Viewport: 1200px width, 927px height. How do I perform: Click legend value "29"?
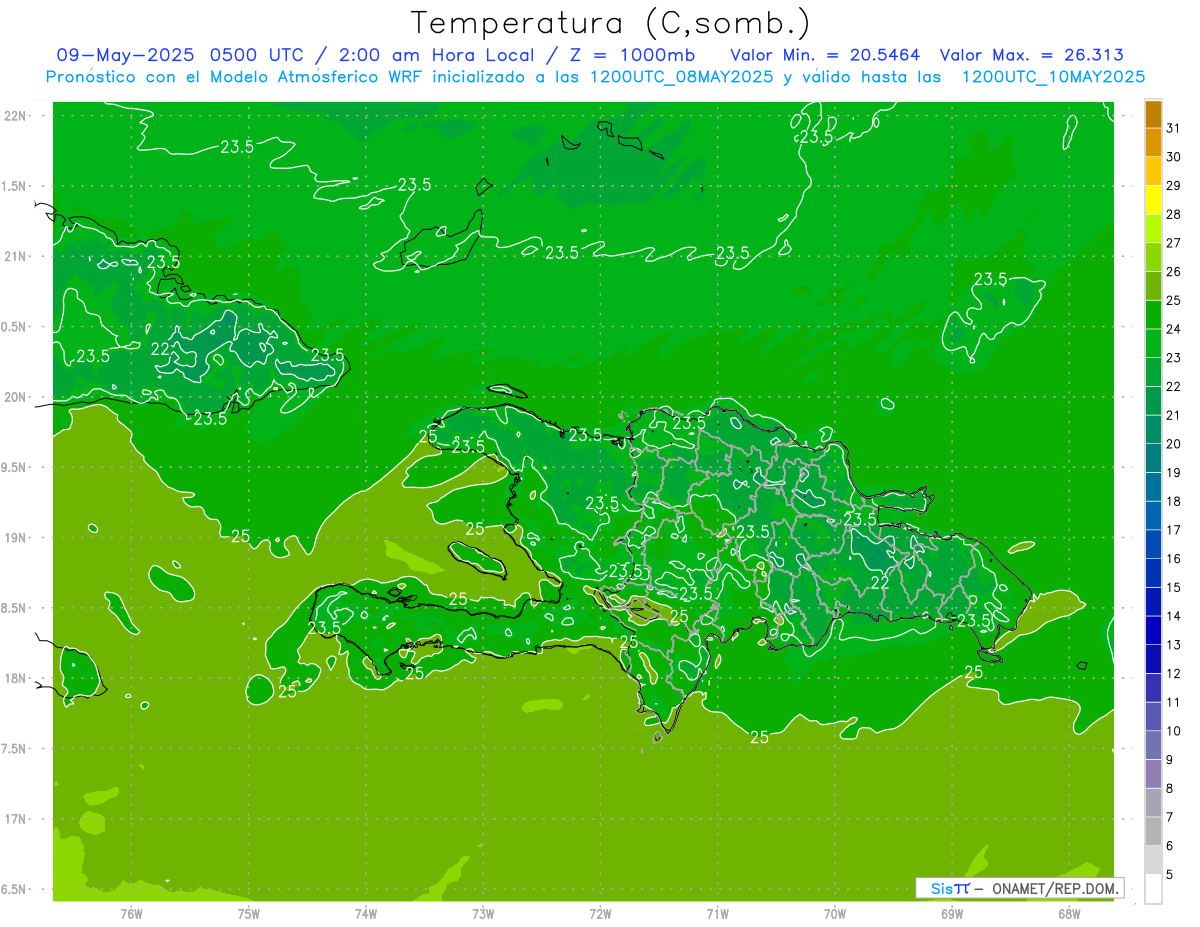click(1174, 186)
